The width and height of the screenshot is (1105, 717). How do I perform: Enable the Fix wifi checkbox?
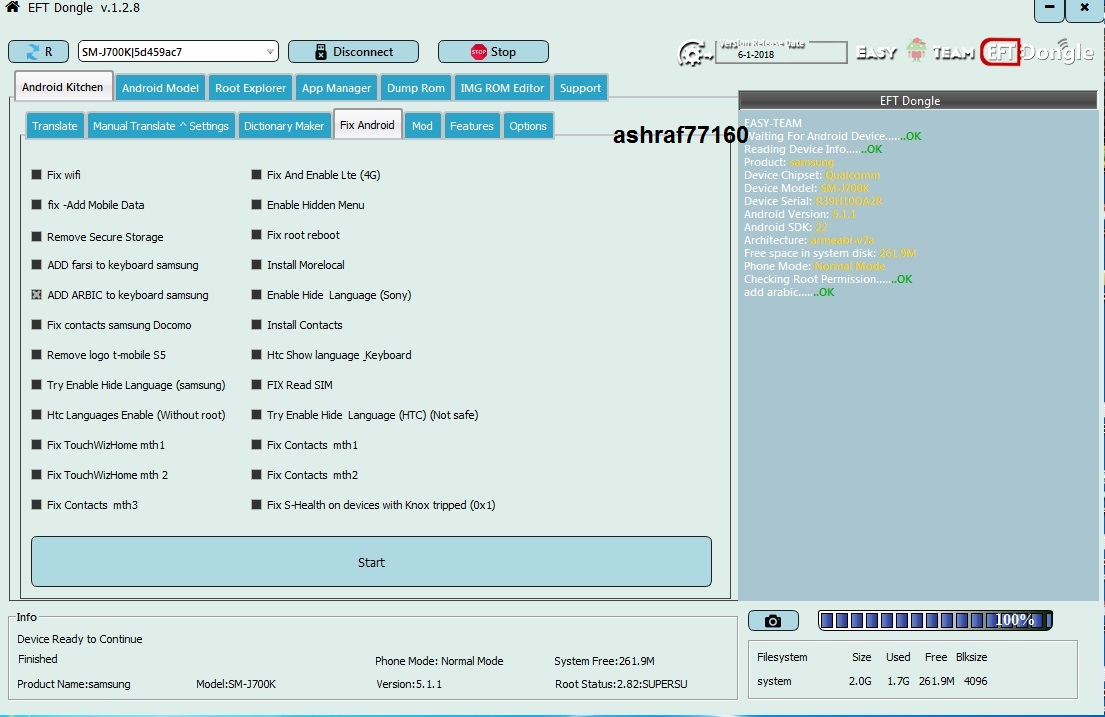[37, 175]
